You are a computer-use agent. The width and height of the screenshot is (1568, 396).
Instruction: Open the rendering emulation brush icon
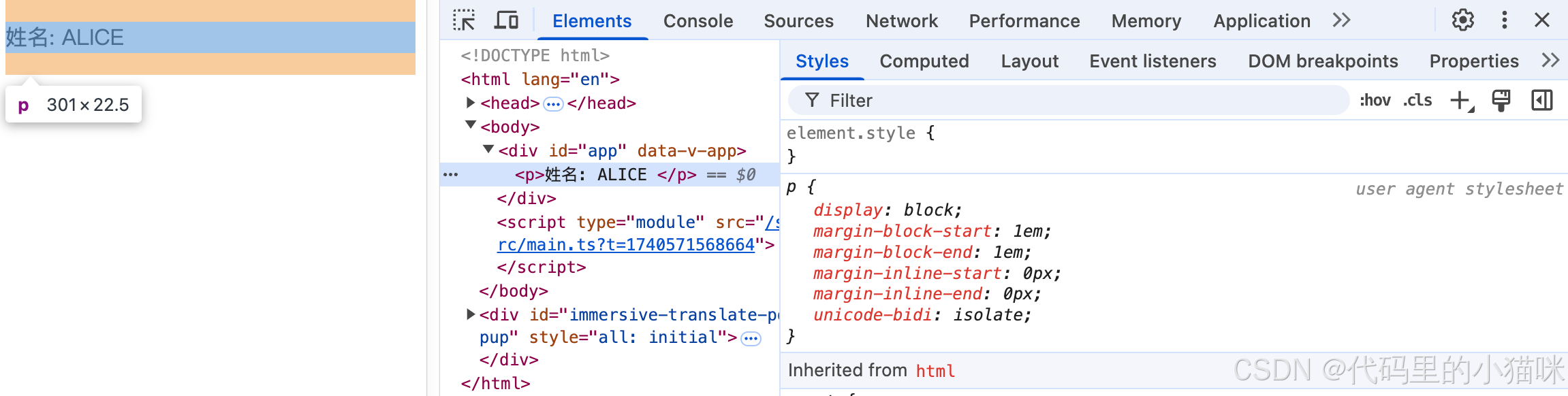[x=1501, y=100]
